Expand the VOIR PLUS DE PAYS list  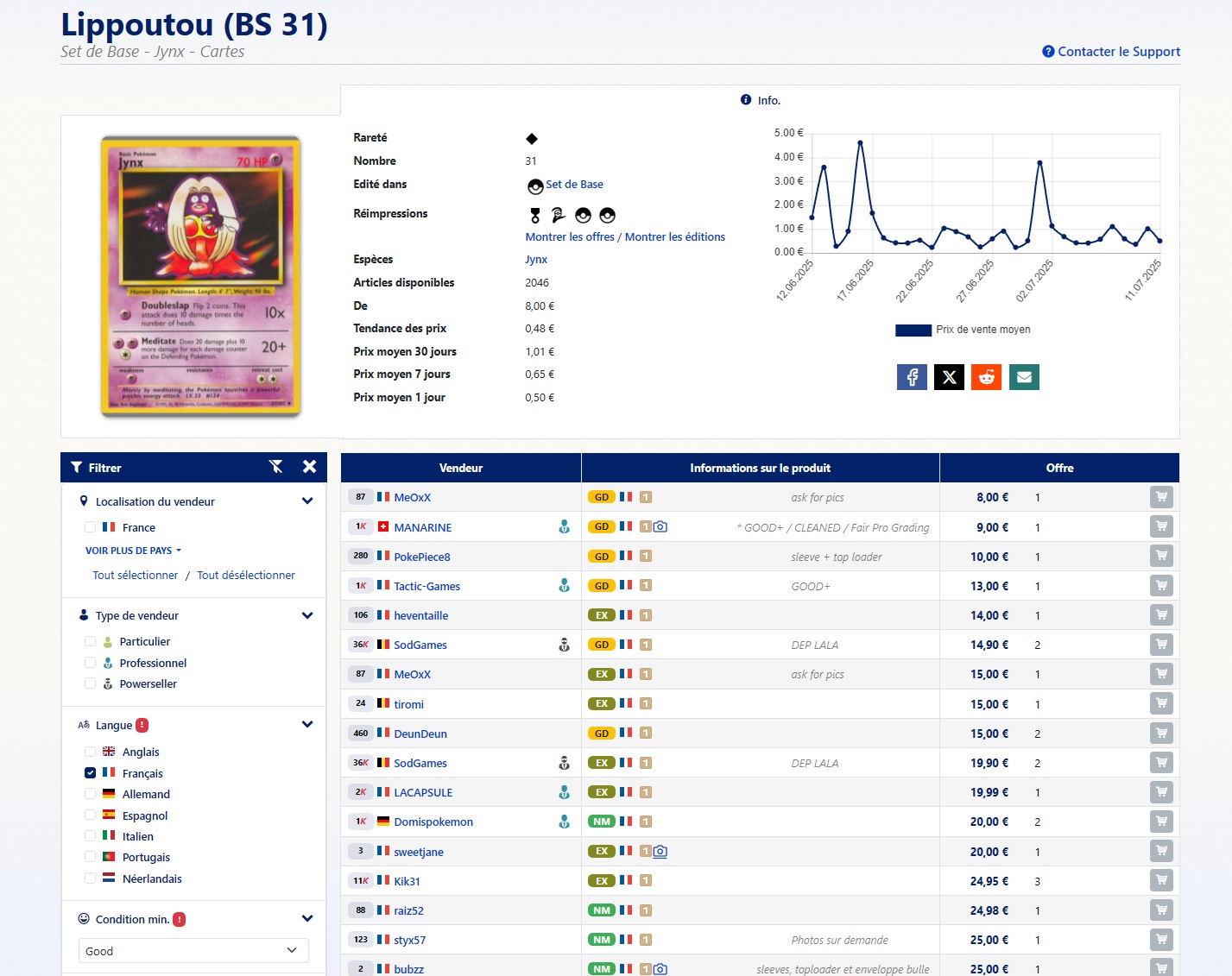click(x=133, y=551)
